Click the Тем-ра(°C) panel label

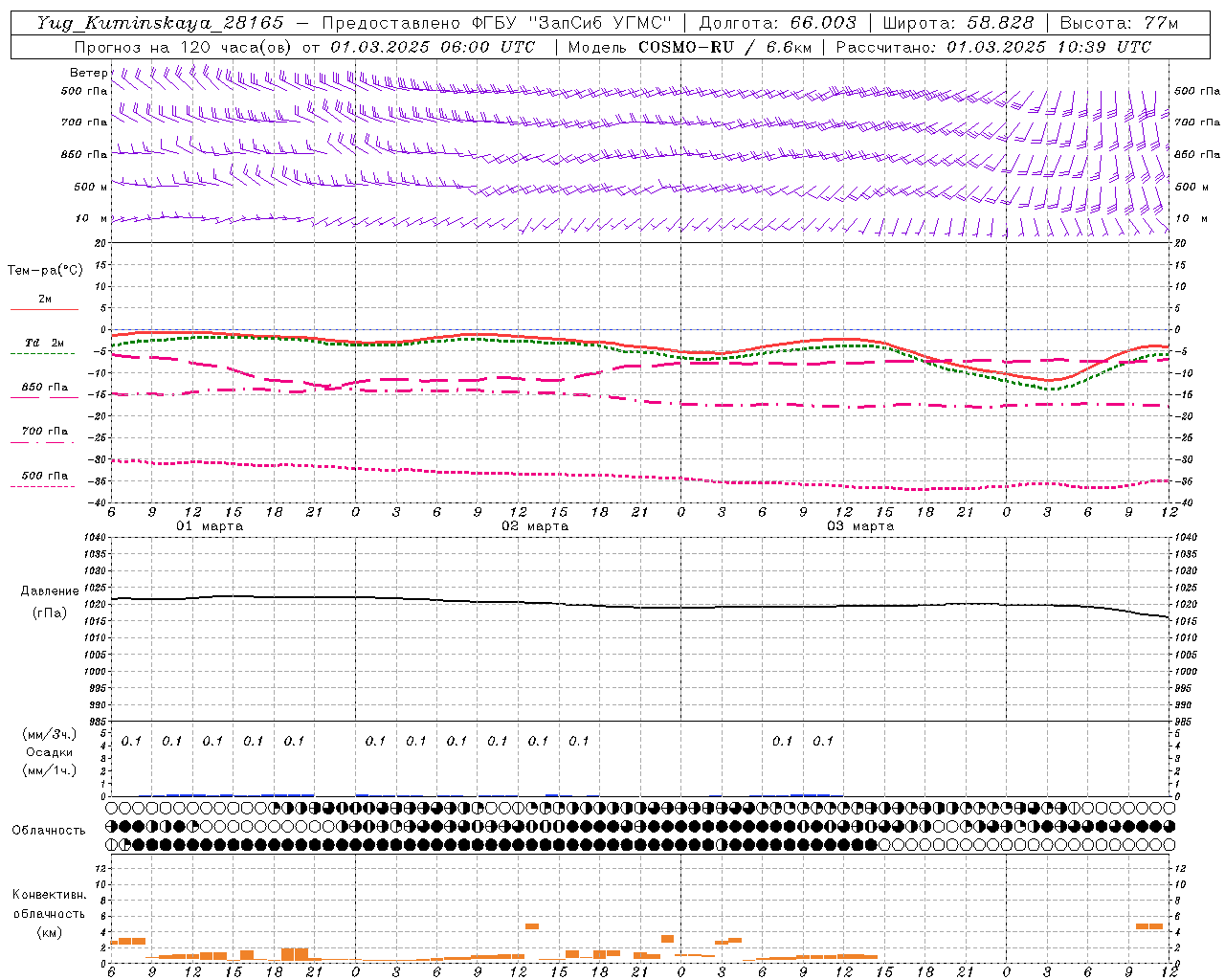pos(46,271)
